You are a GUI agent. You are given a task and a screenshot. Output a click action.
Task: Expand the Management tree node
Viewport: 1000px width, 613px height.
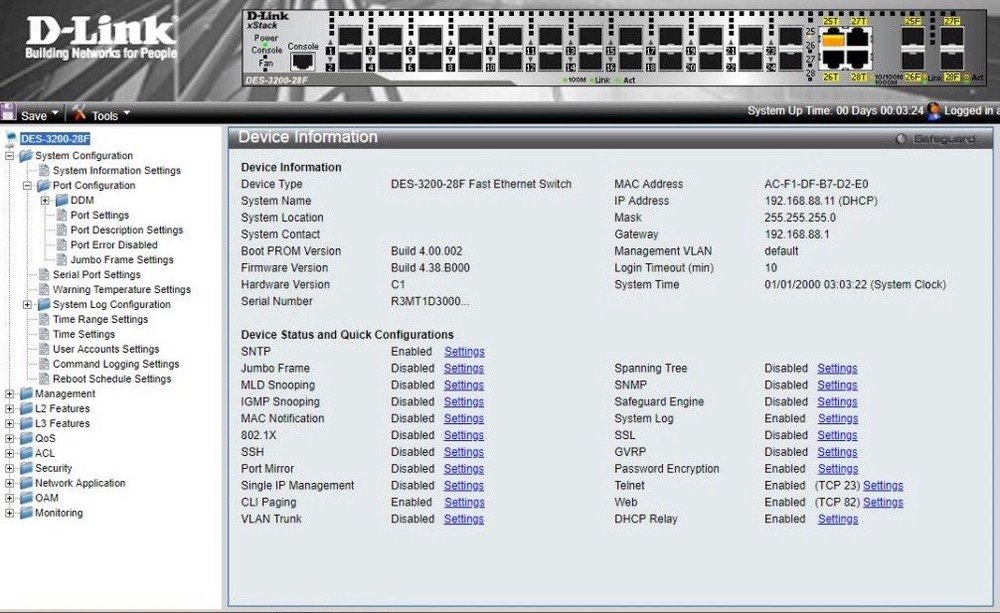coord(10,394)
